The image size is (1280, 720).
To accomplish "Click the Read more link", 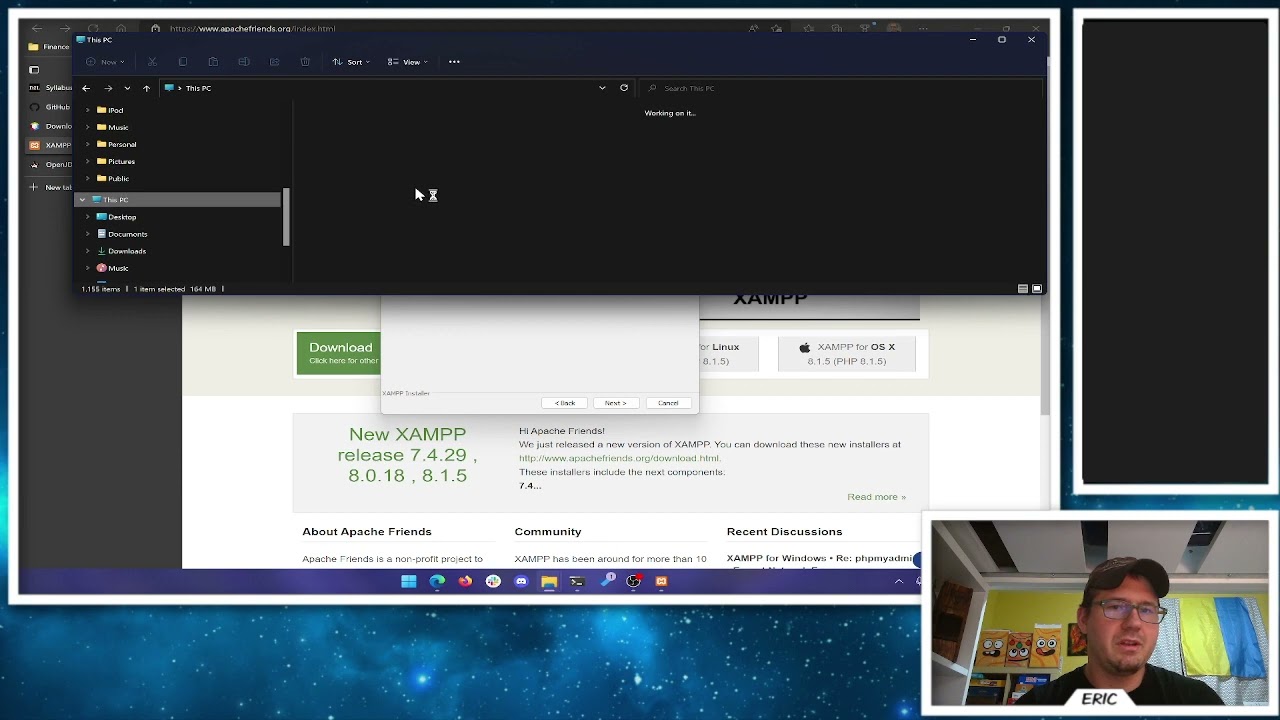I will [876, 497].
